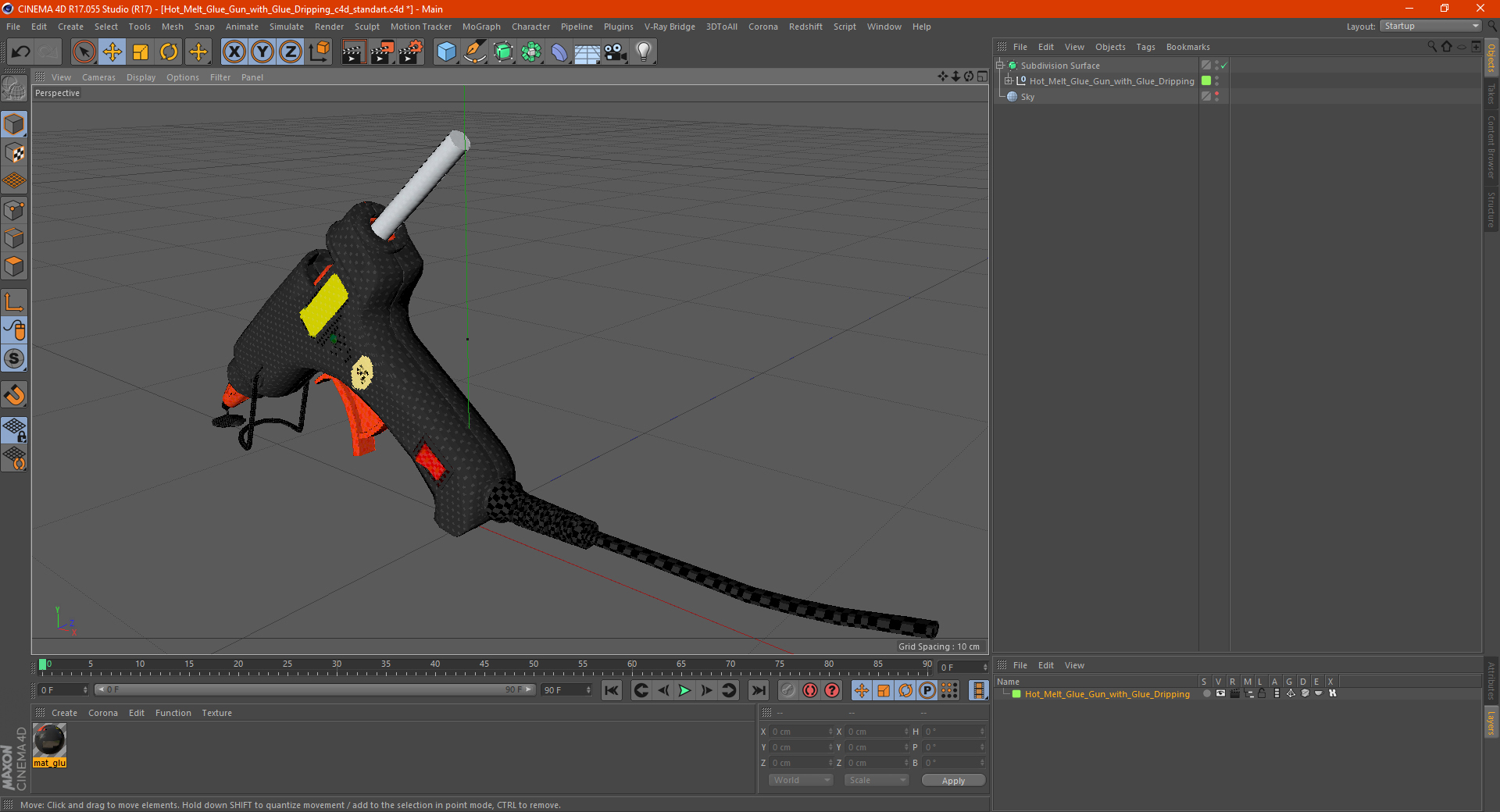Toggle Y axis lock
Viewport: 1500px width, 812px height.
(262, 52)
